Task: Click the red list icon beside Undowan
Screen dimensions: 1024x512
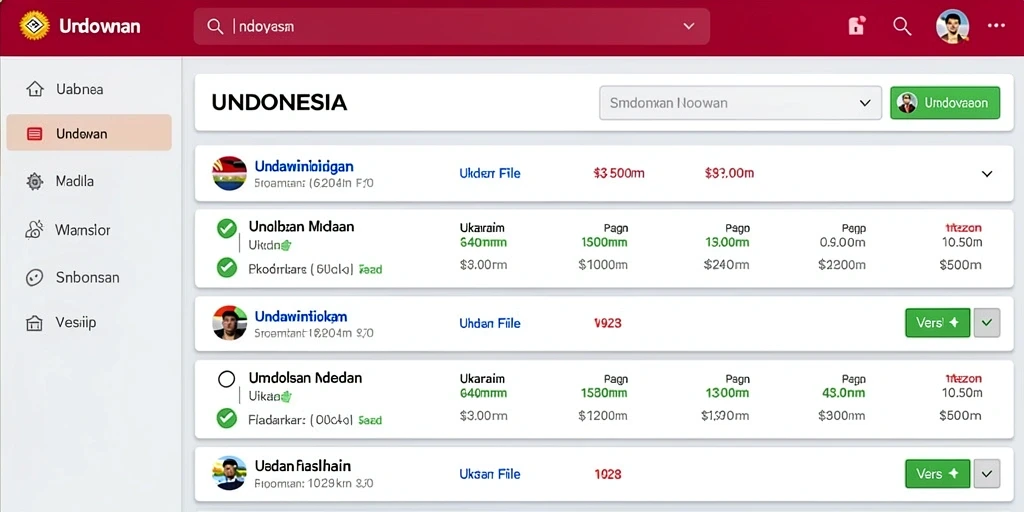Action: pyautogui.click(x=35, y=134)
